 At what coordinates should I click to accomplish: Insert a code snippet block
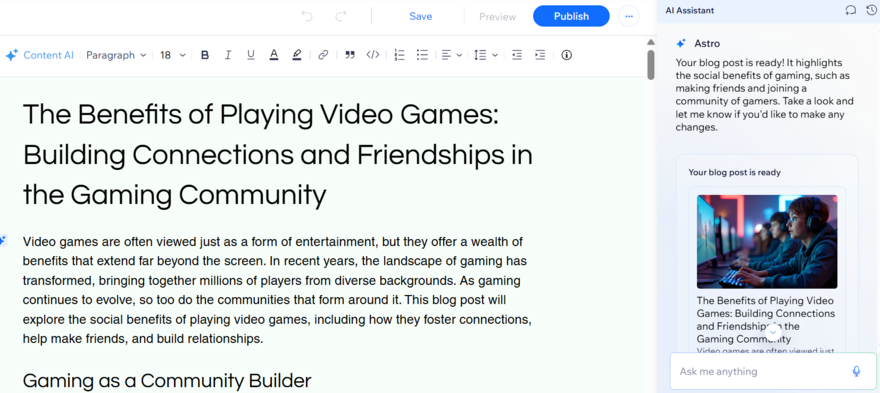click(373, 55)
